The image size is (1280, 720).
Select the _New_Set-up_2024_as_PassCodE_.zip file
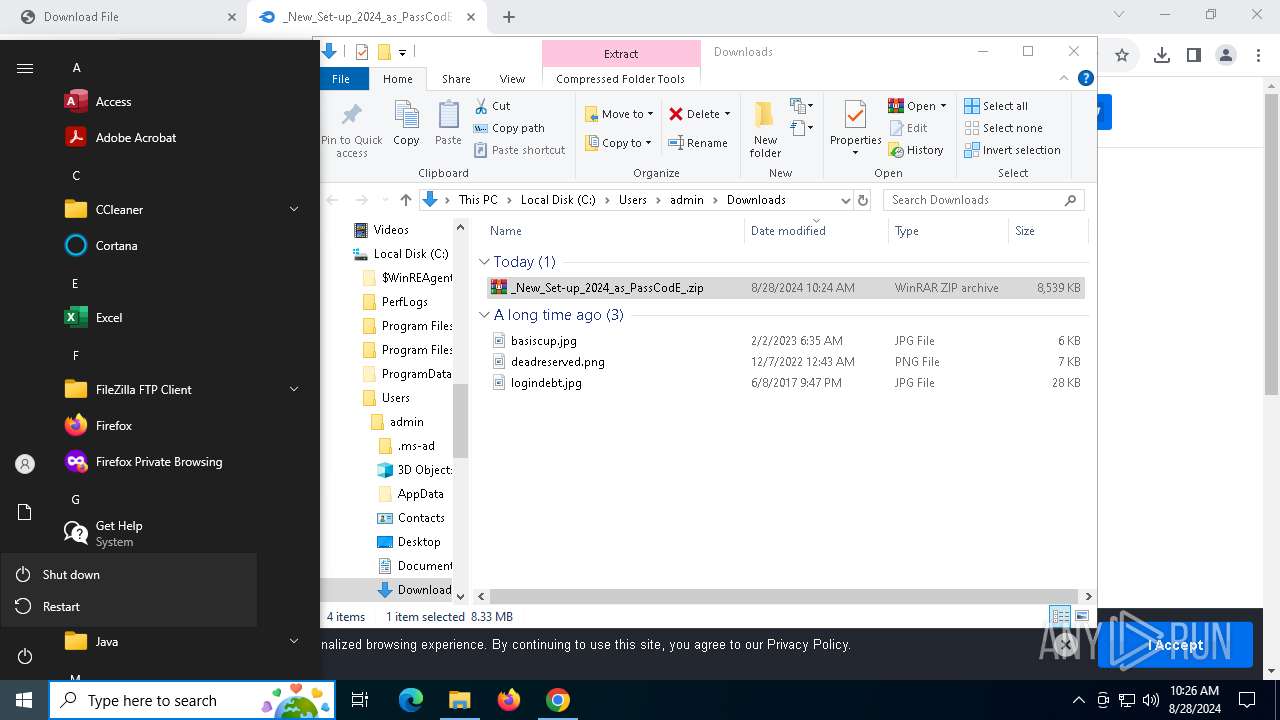coord(784,288)
